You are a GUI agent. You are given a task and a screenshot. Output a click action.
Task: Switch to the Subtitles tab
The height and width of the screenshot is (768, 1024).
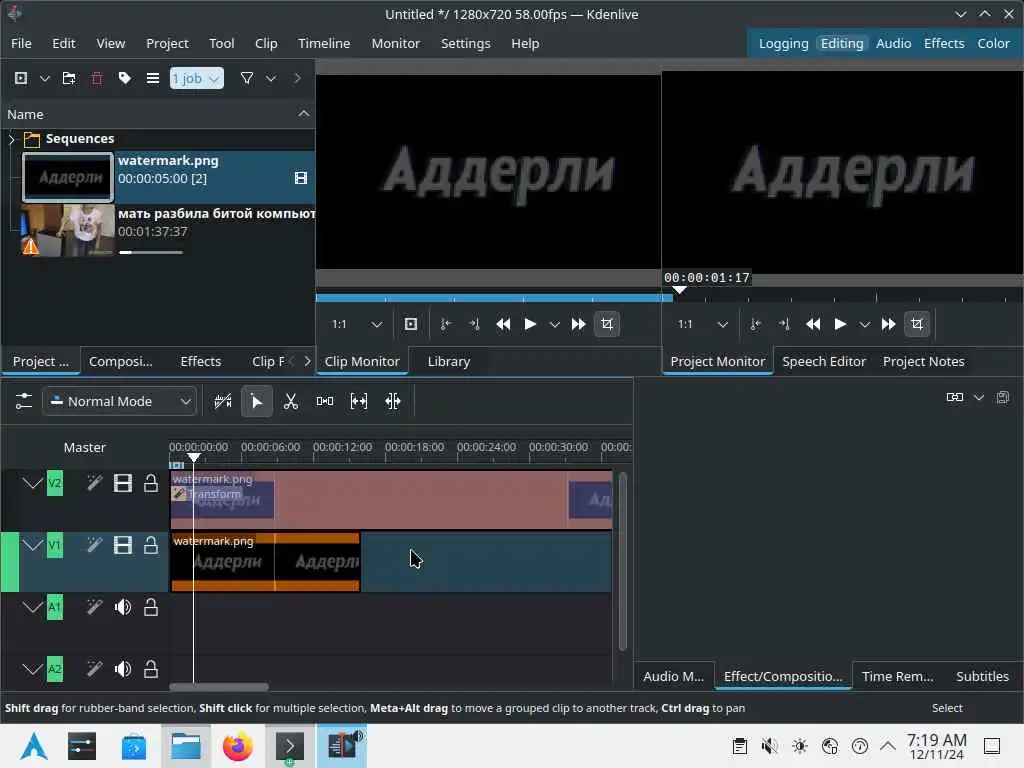coord(982,676)
